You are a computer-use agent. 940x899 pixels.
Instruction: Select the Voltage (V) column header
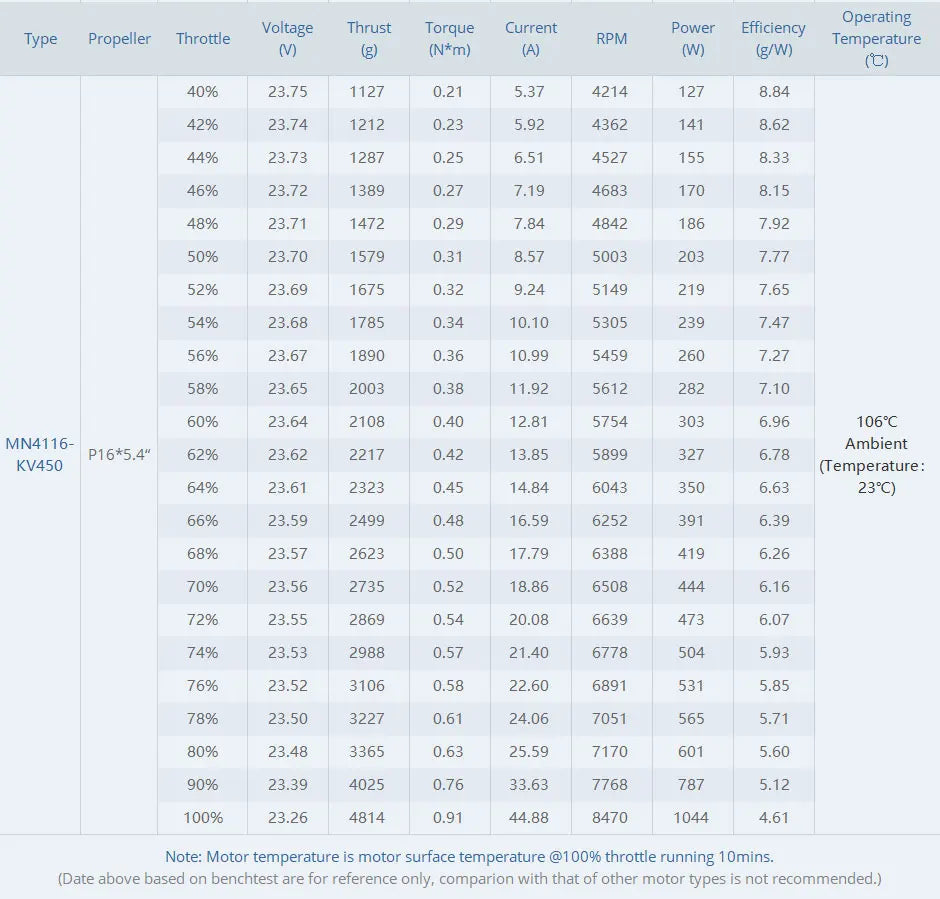click(287, 39)
